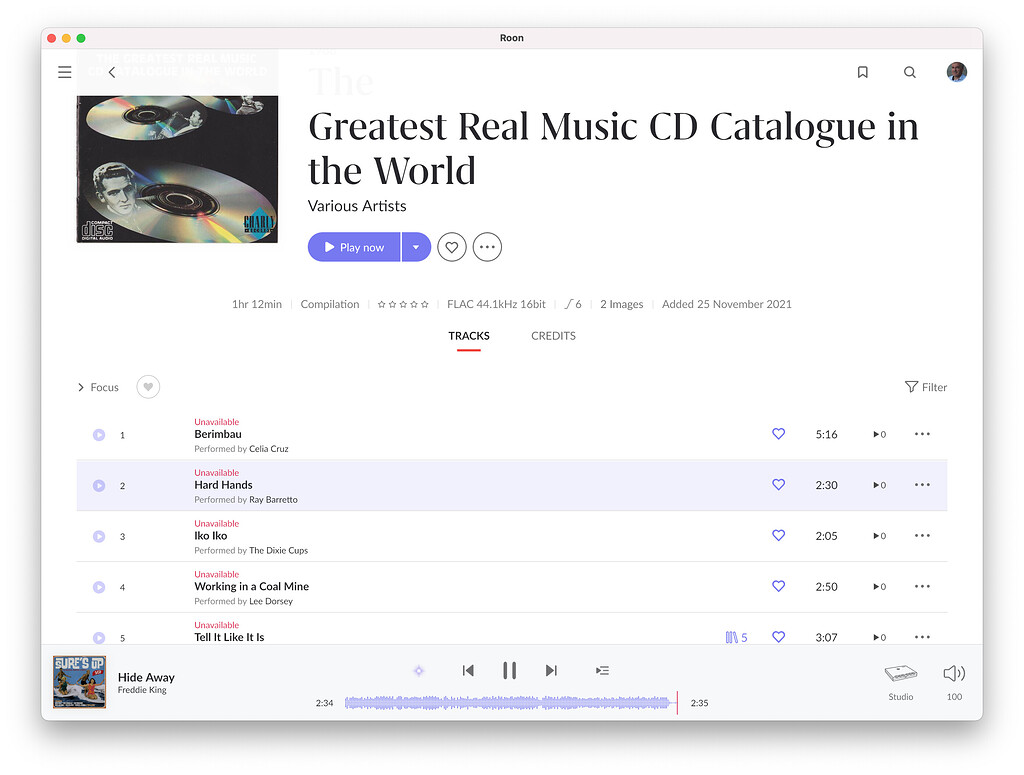Open the hamburger navigation menu
Screen dimensions: 1024x775
click(x=64, y=71)
